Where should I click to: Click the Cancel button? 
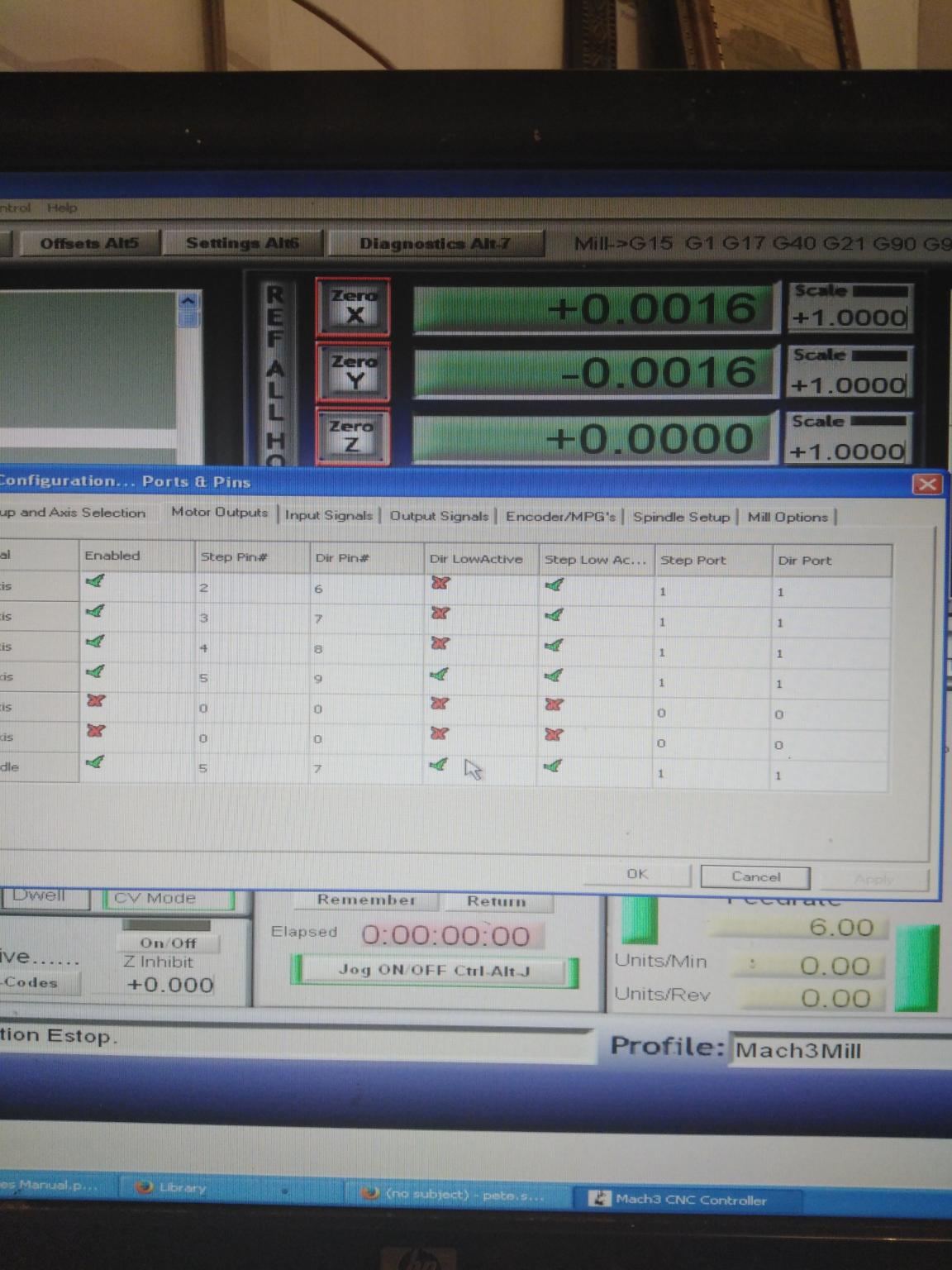point(754,877)
